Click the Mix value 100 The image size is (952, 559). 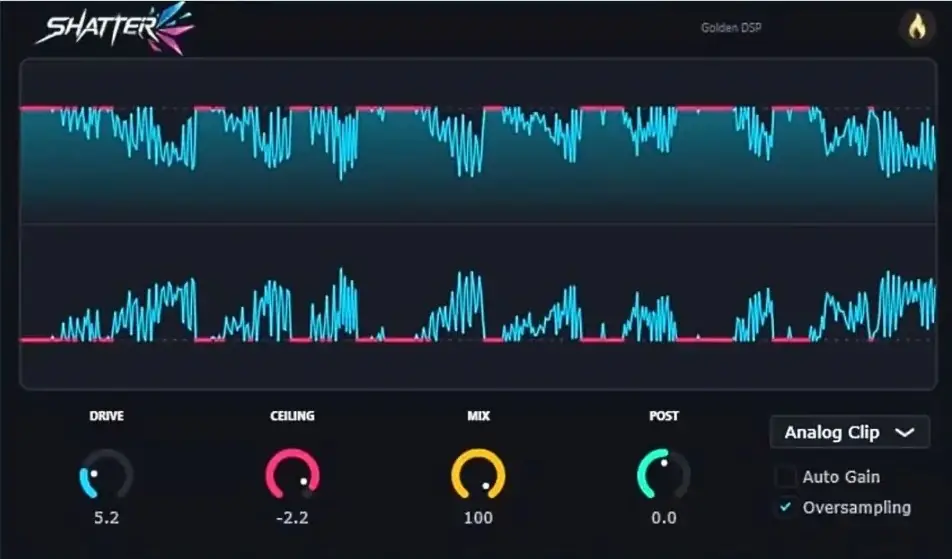tap(478, 518)
